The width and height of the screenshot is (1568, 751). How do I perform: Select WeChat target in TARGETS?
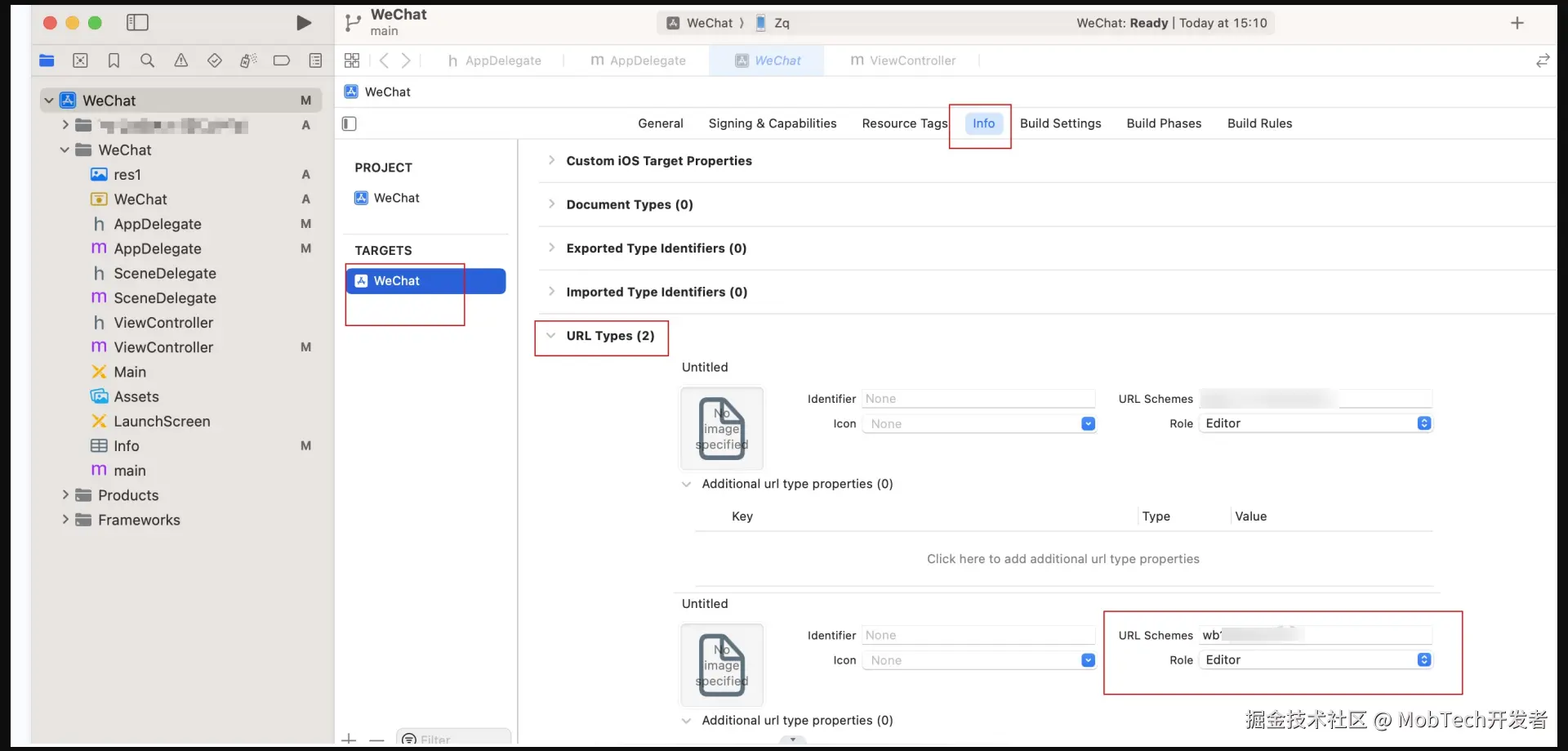pyautogui.click(x=425, y=281)
